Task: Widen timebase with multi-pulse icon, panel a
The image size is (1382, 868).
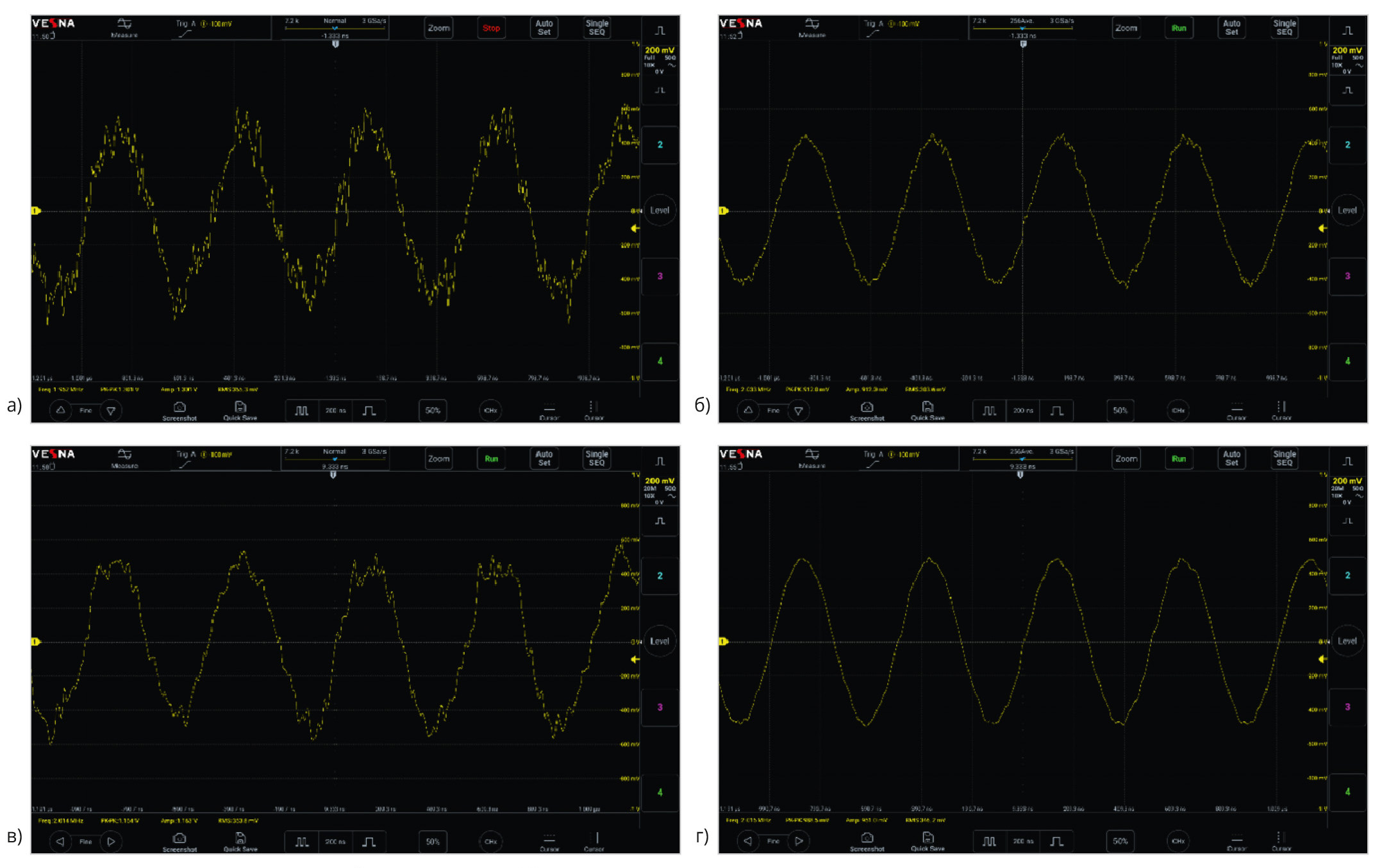Action: click(301, 410)
